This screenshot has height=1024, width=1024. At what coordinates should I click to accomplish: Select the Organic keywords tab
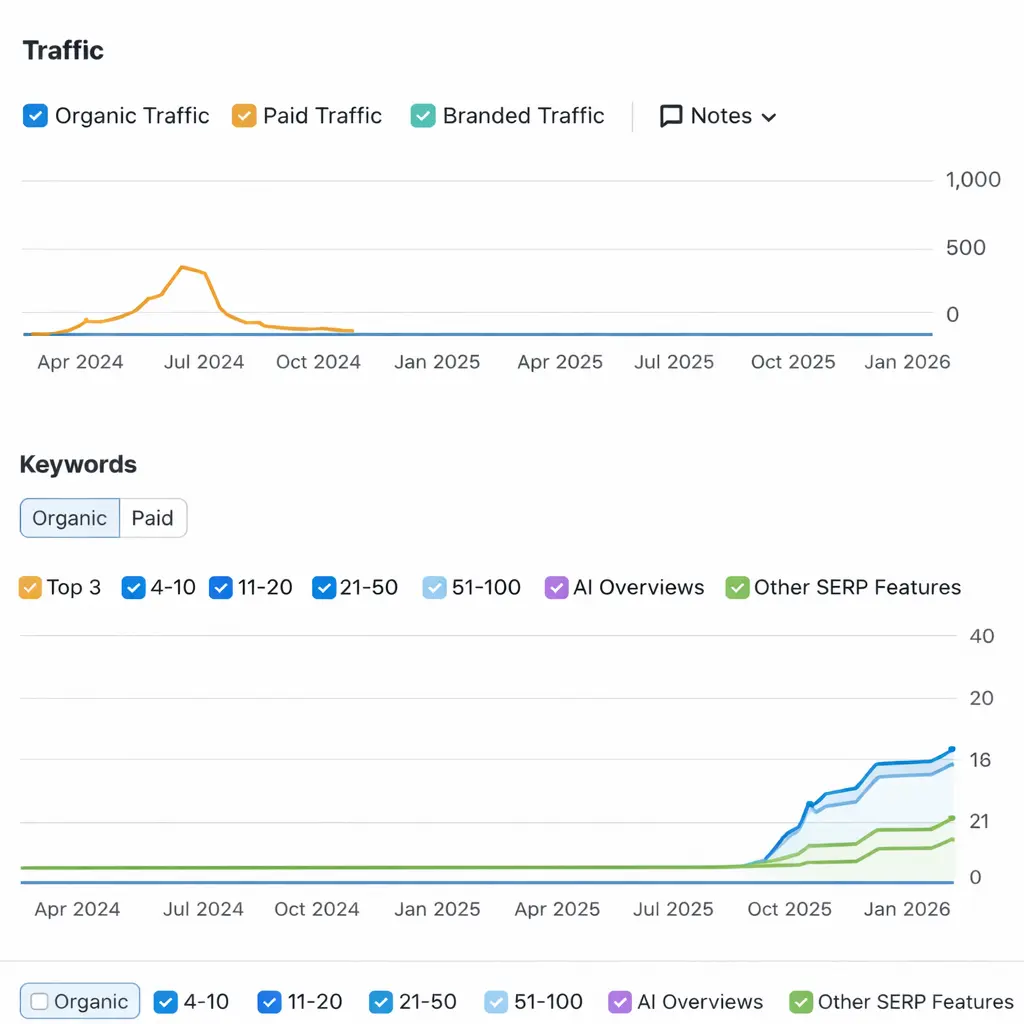pos(70,518)
